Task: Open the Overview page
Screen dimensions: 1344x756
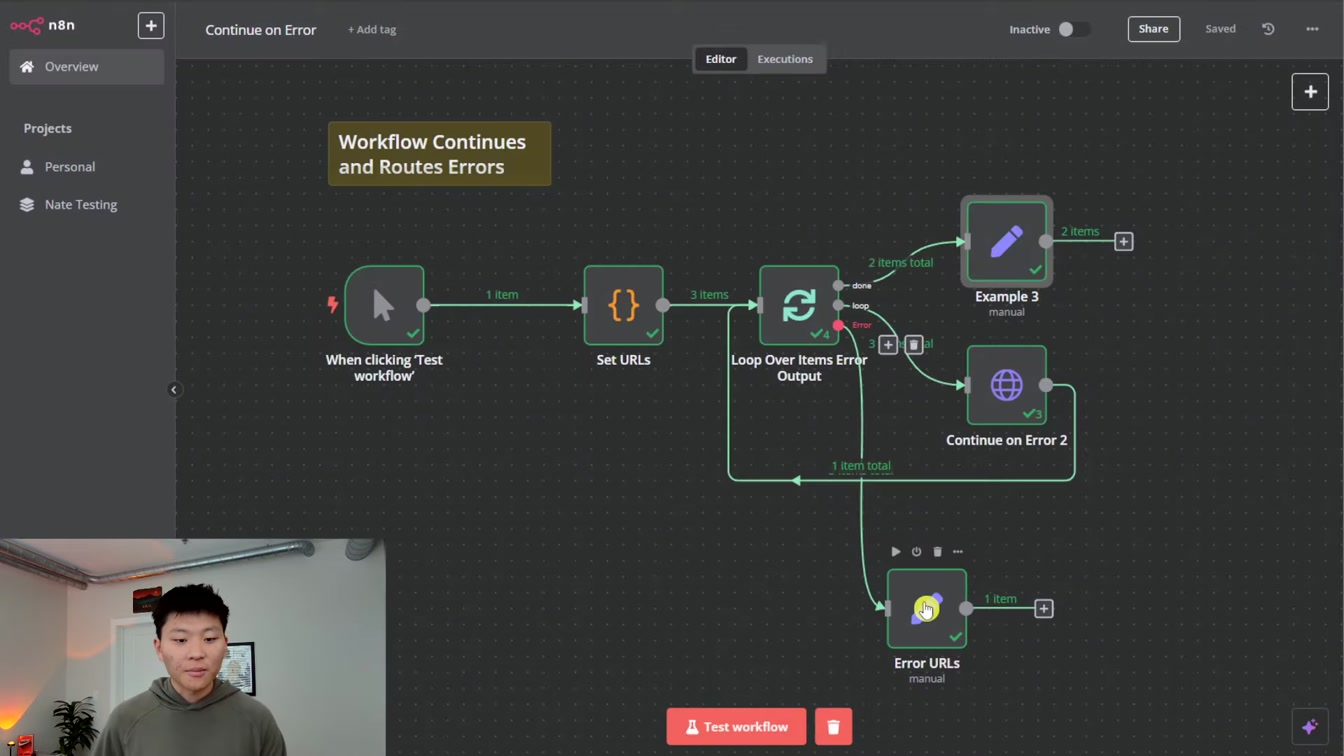Action: 87,67
